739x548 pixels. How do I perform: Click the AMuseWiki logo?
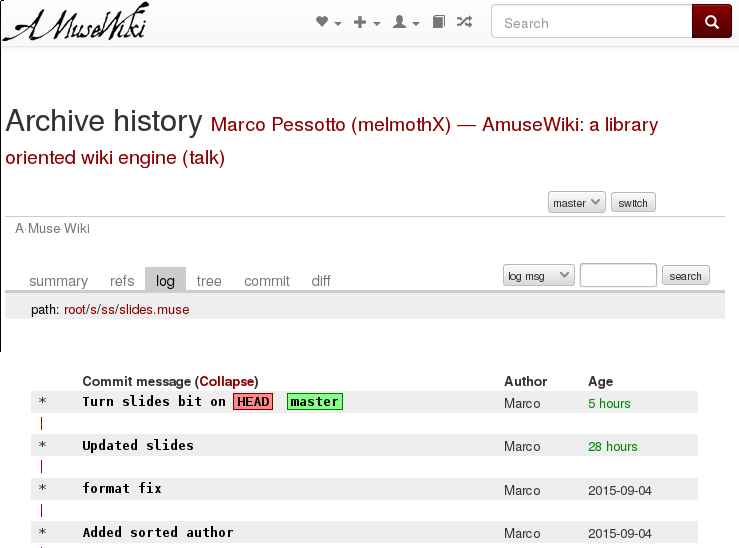76,22
